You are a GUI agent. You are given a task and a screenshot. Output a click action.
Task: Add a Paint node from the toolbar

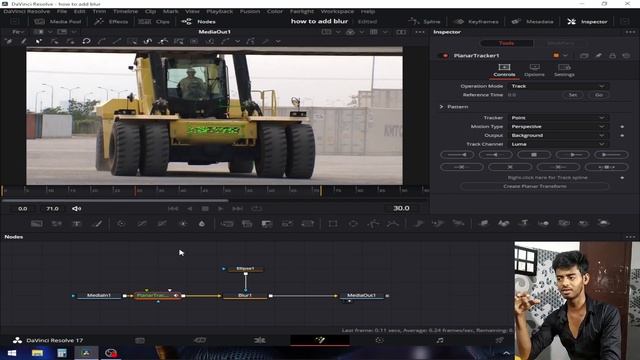tap(97, 223)
